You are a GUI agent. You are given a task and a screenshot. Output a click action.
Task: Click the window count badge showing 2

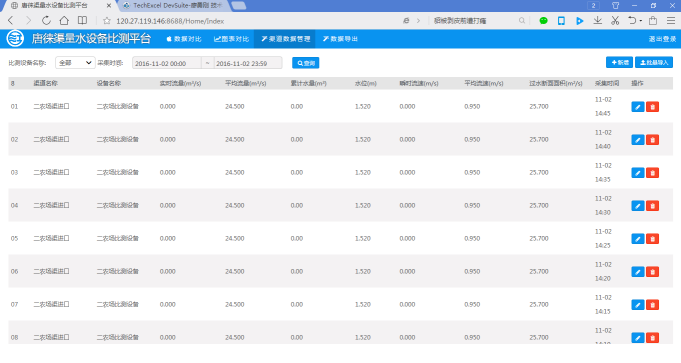(x=593, y=6)
